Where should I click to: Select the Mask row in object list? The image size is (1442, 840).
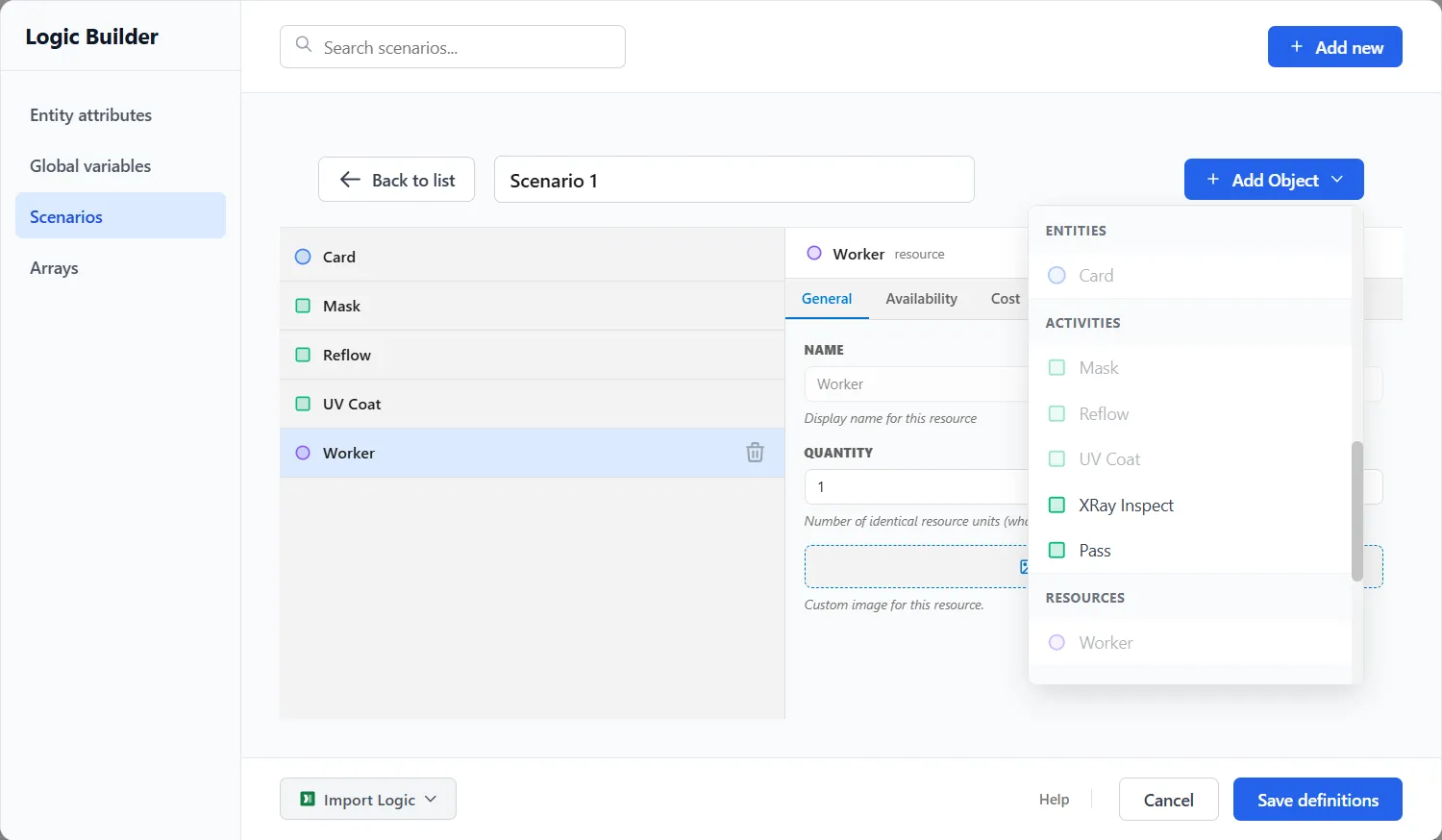pos(533,306)
